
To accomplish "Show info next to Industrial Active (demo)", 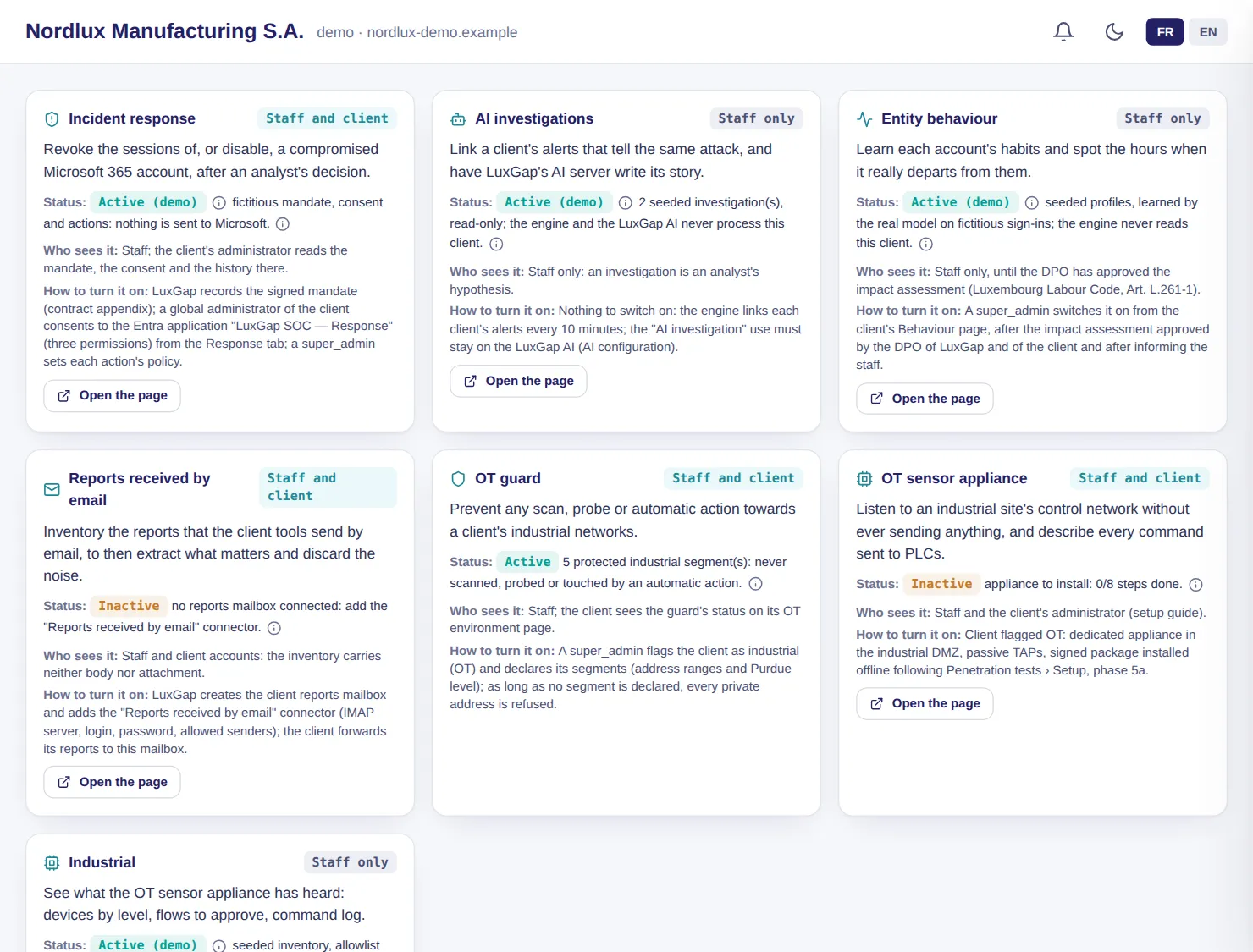I will pos(219,946).
